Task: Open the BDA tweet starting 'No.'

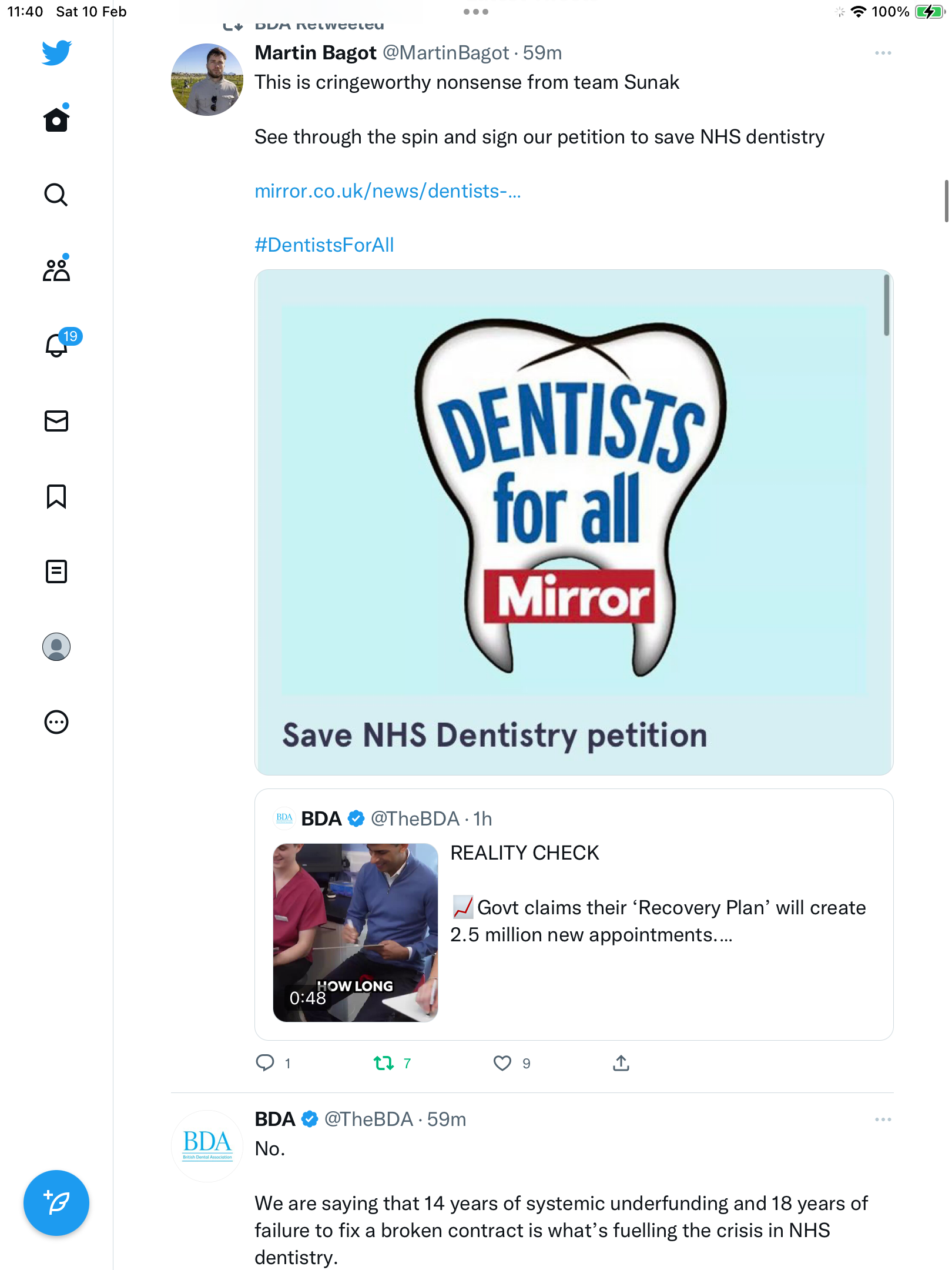Action: [561, 1203]
